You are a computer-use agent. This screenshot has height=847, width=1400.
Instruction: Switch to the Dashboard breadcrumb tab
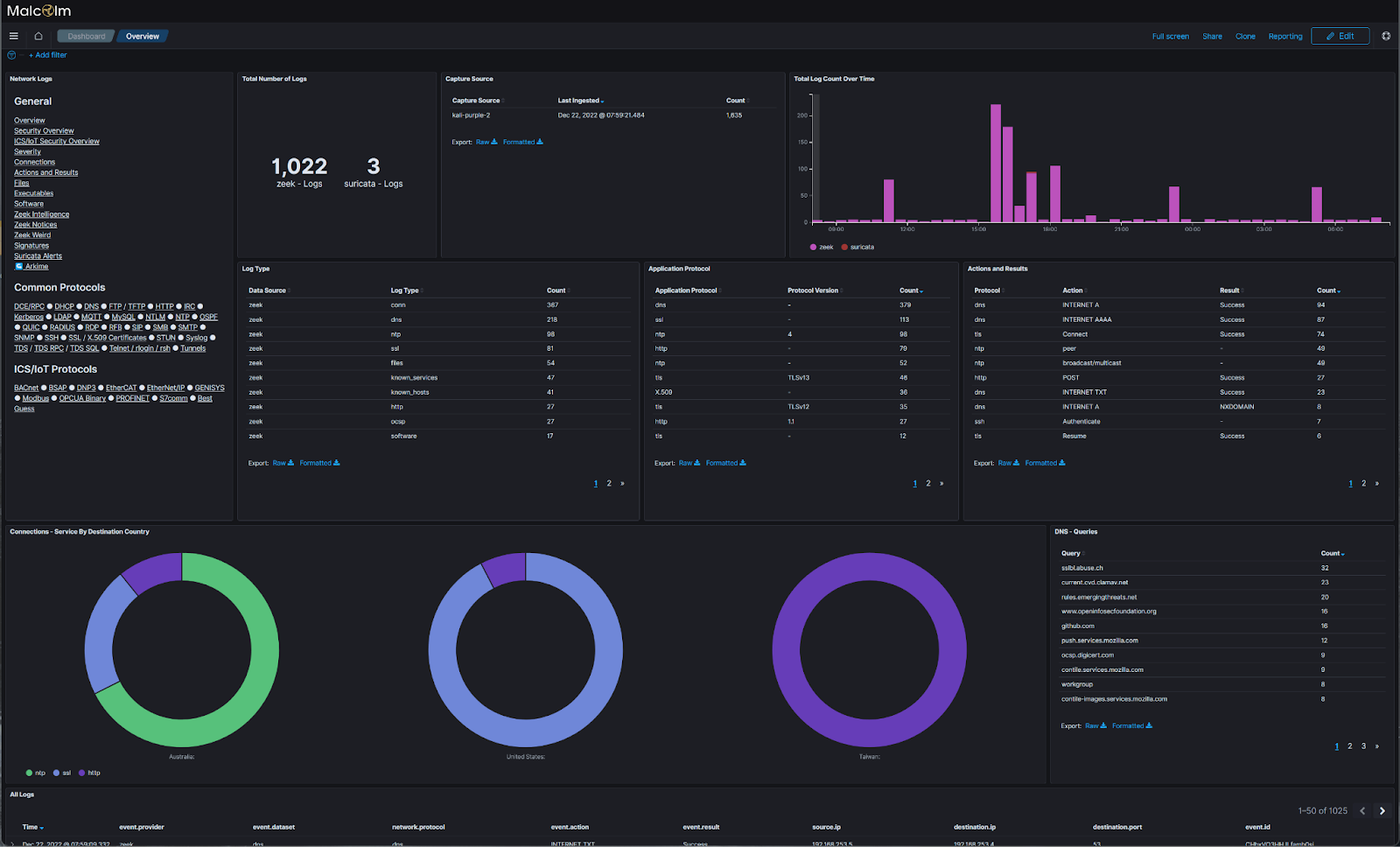tap(85, 36)
